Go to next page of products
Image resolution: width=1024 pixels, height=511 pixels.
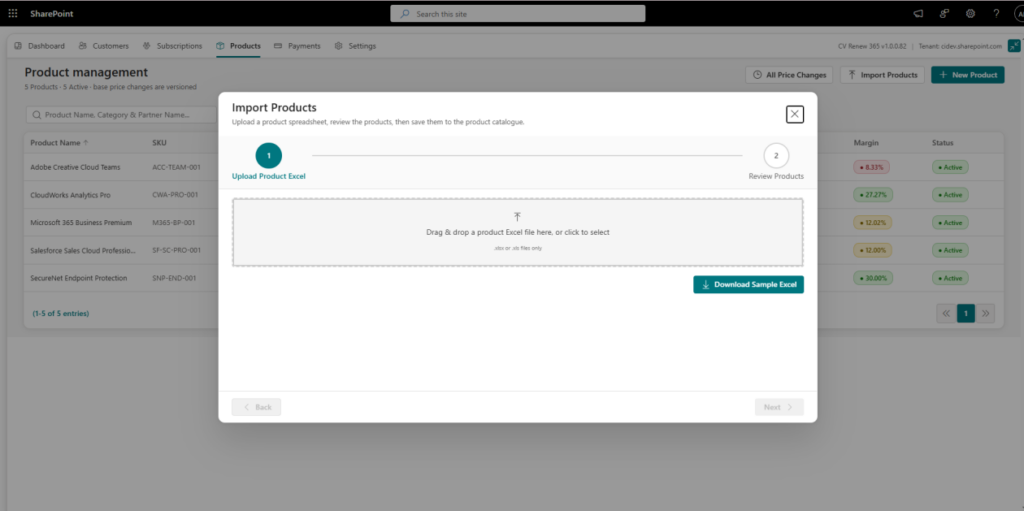tap(985, 313)
